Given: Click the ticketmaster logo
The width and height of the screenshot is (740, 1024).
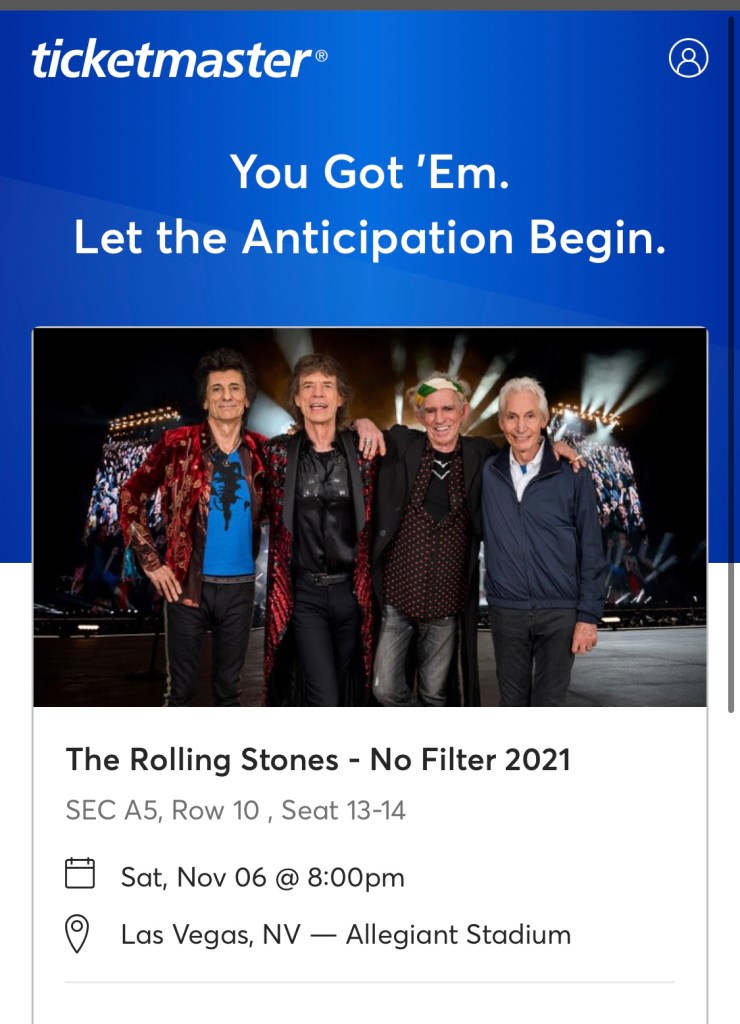Looking at the screenshot, I should pyautogui.click(x=172, y=60).
